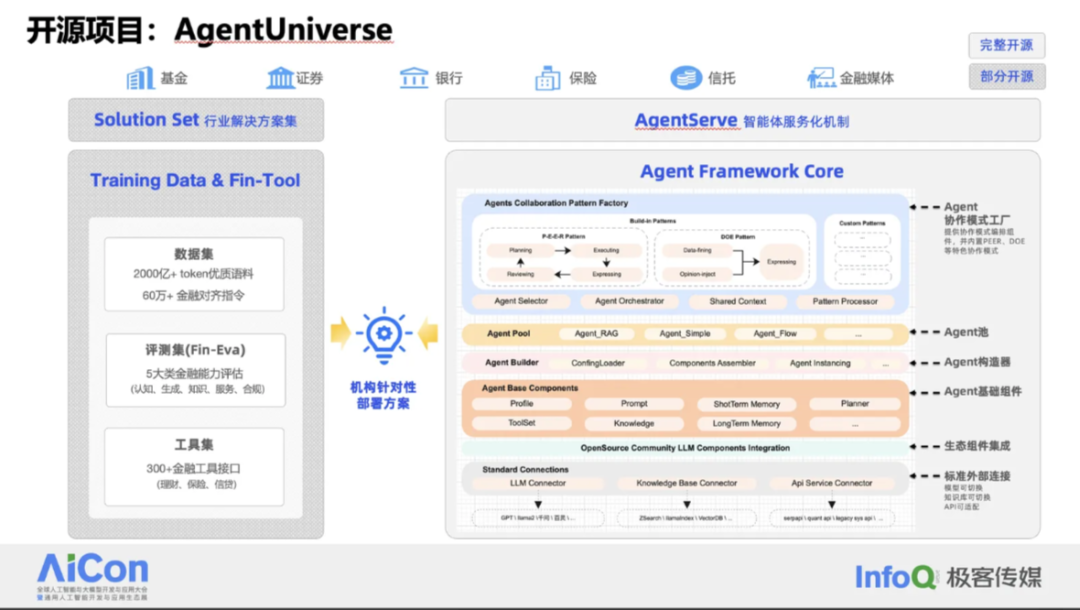Click the 基金 (fund) building icon
Viewport: 1080px width, 610px height.
141,78
